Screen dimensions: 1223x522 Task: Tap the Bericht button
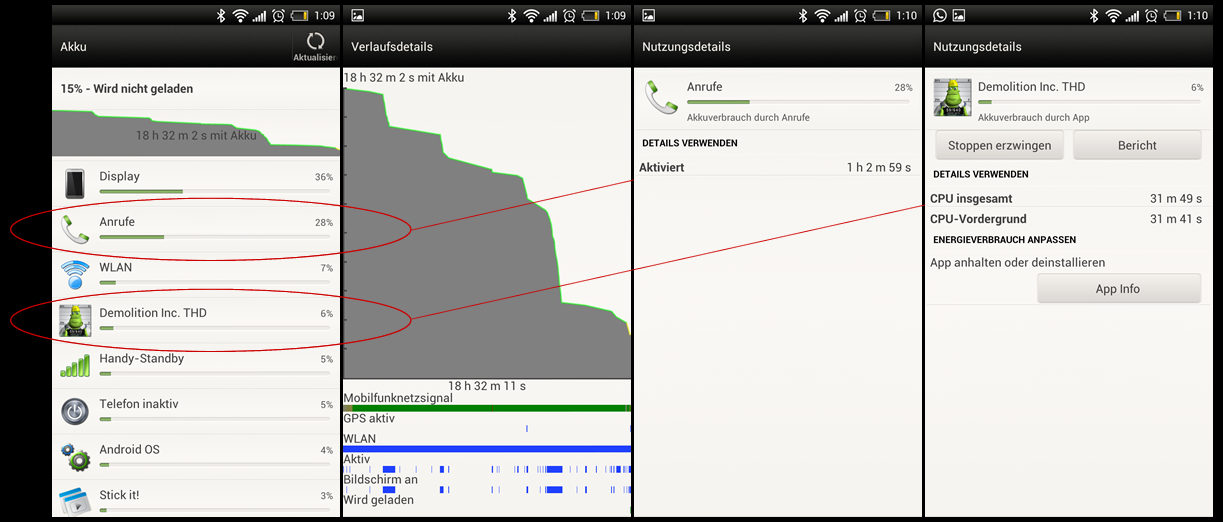coord(1137,145)
